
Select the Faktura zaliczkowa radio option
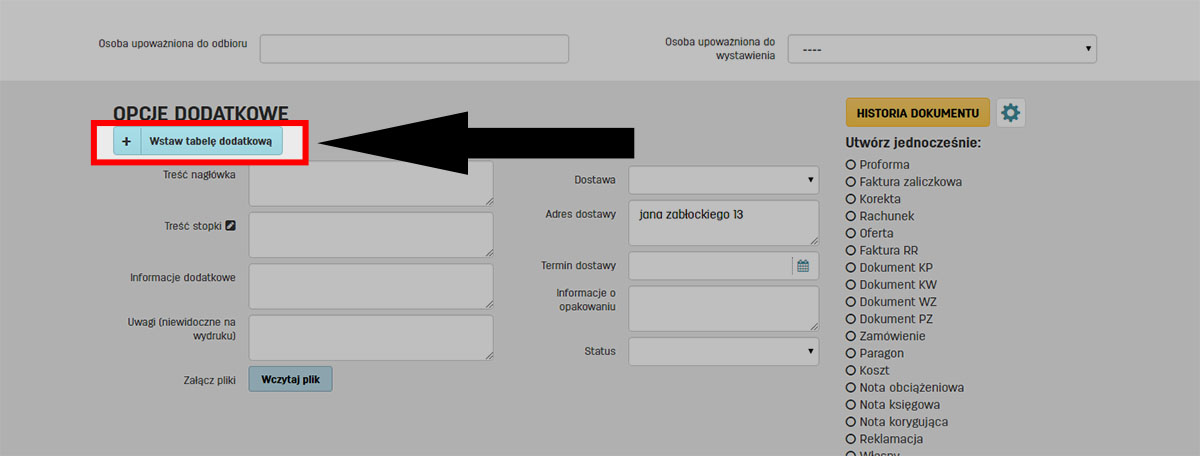[851, 182]
